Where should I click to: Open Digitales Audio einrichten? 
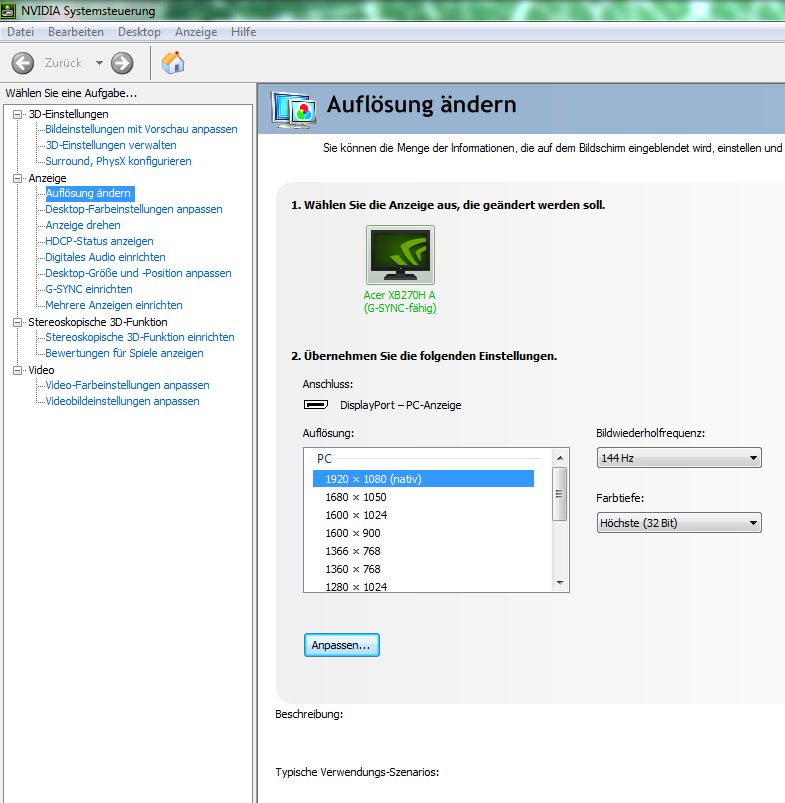105,257
